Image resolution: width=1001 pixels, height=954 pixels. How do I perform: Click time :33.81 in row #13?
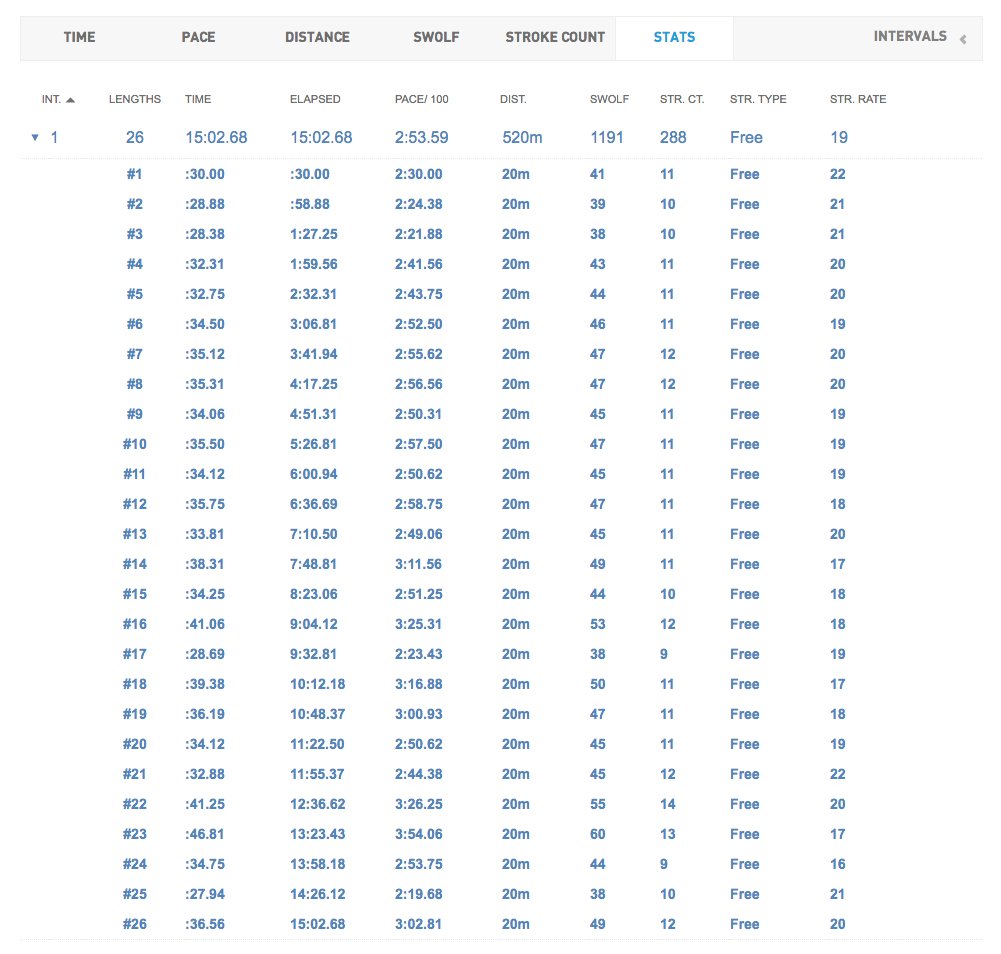205,534
